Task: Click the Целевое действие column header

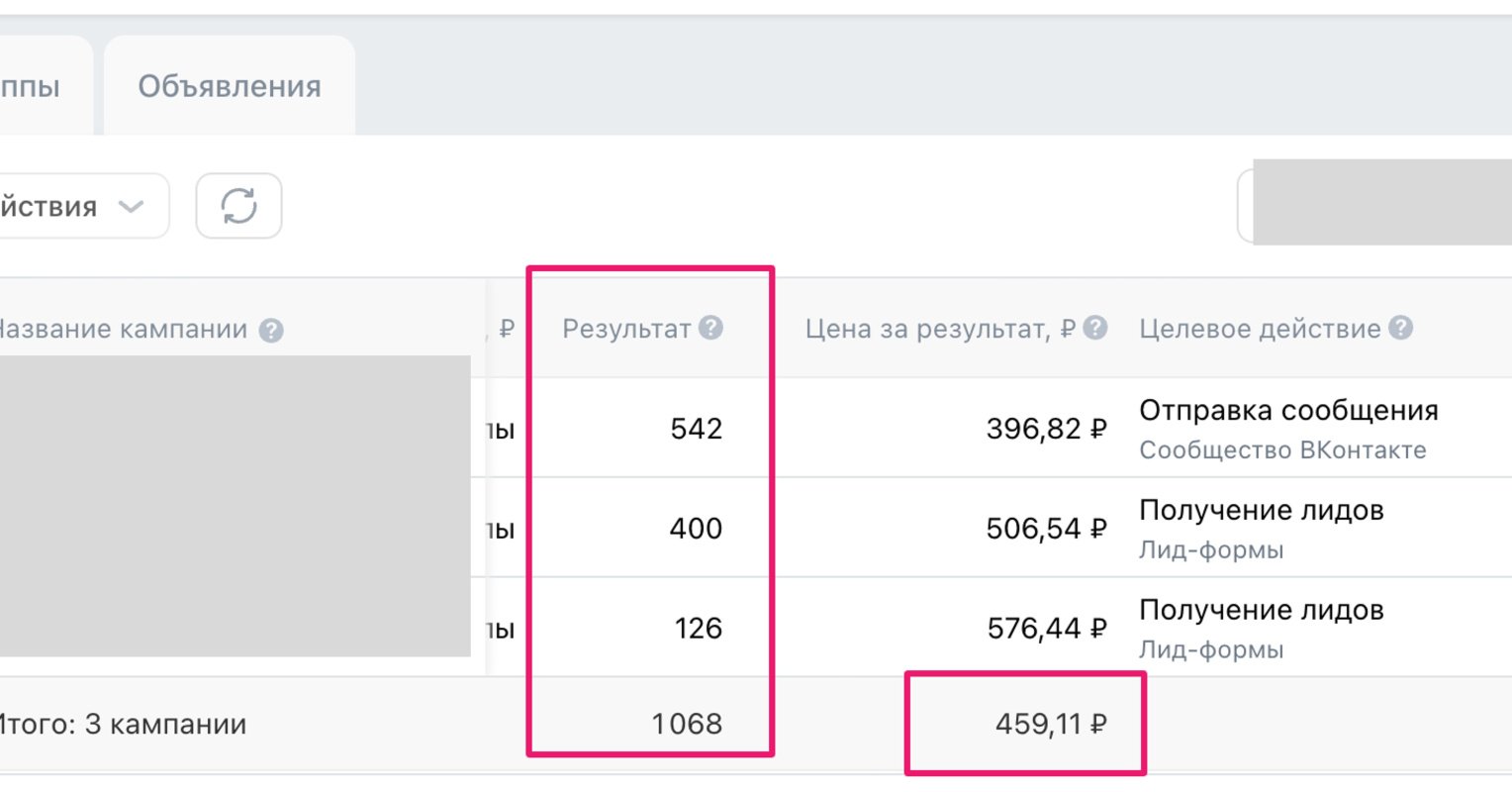Action: tap(1260, 329)
